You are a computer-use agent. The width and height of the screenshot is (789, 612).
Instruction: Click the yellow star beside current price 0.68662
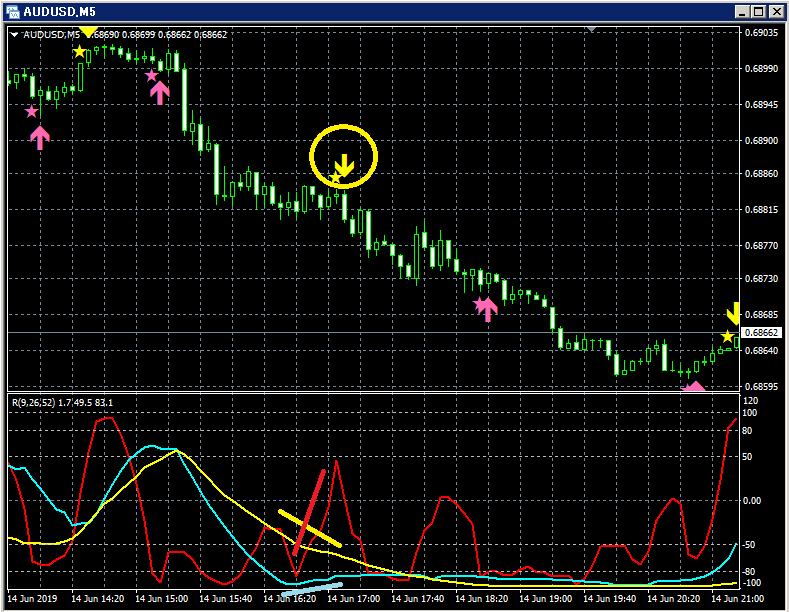pos(727,337)
